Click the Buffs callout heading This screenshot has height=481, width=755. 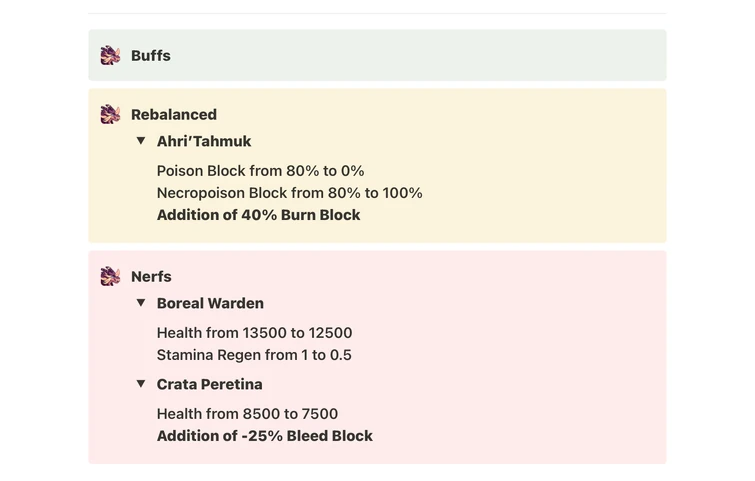click(151, 56)
